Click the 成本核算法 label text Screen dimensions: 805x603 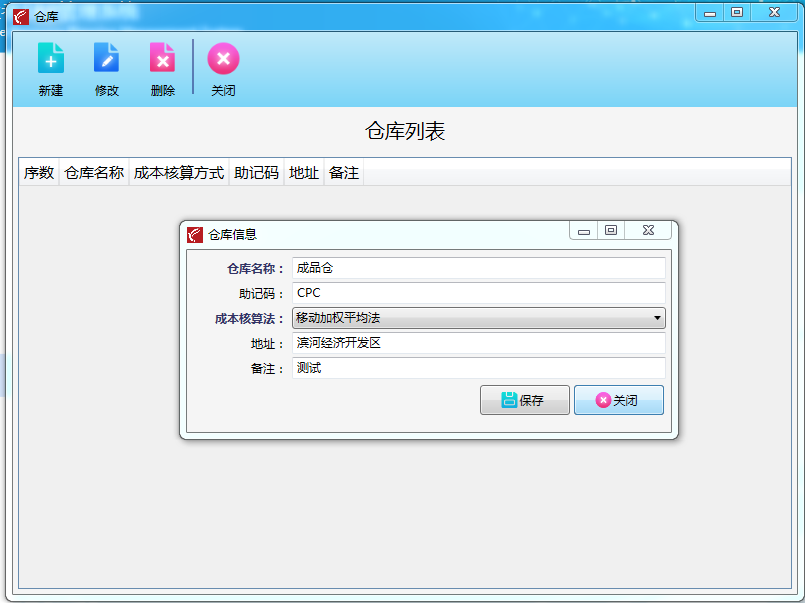click(x=250, y=319)
